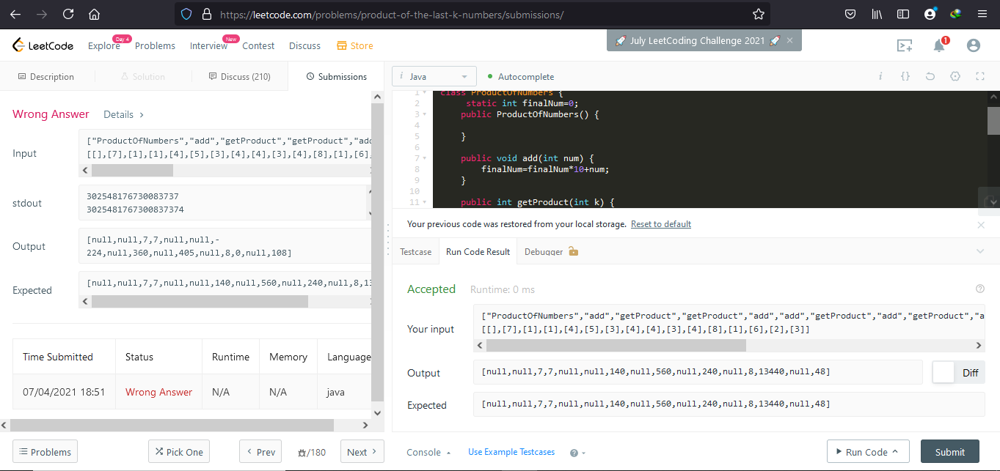The height and width of the screenshot is (471, 1000).
Task: Open LeetCode playground icon
Action: click(904, 45)
